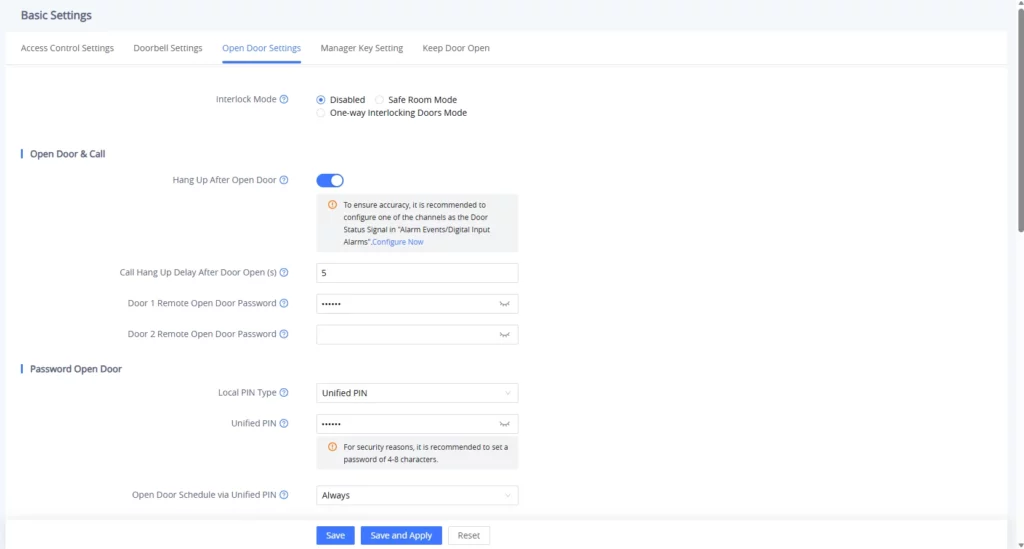Click the Reset button
Viewport: 1024px width, 549px height.
click(469, 535)
